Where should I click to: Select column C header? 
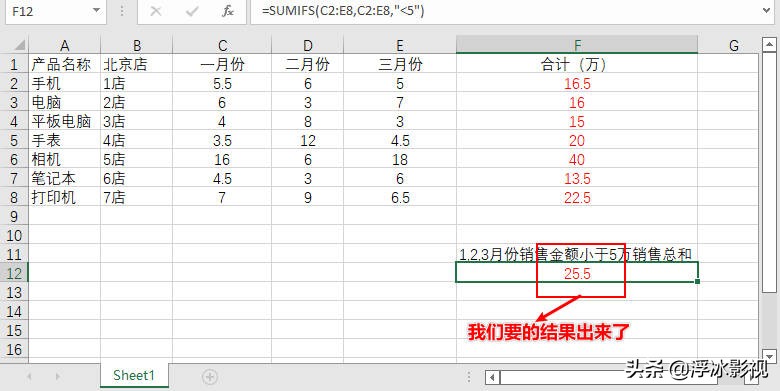pos(222,46)
